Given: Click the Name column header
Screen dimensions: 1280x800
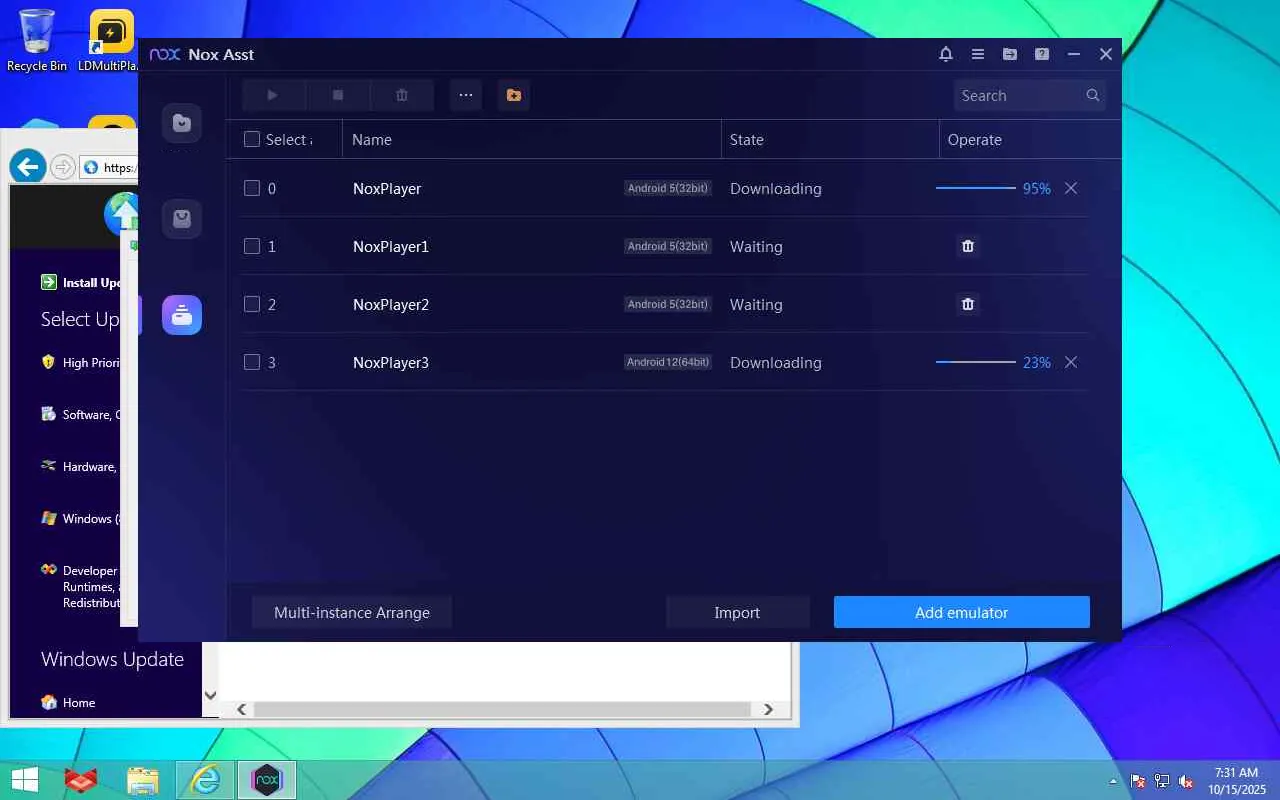Looking at the screenshot, I should (372, 140).
